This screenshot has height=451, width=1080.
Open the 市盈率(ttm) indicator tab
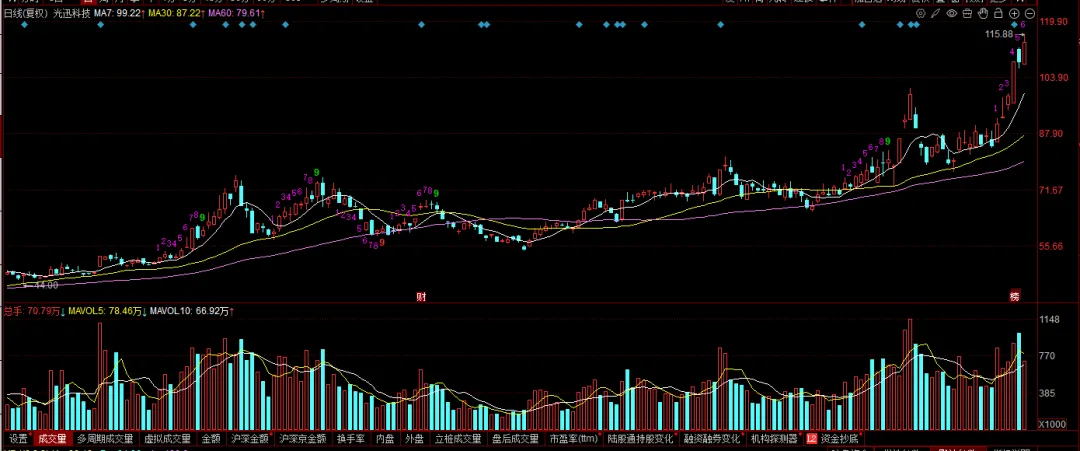[573, 439]
